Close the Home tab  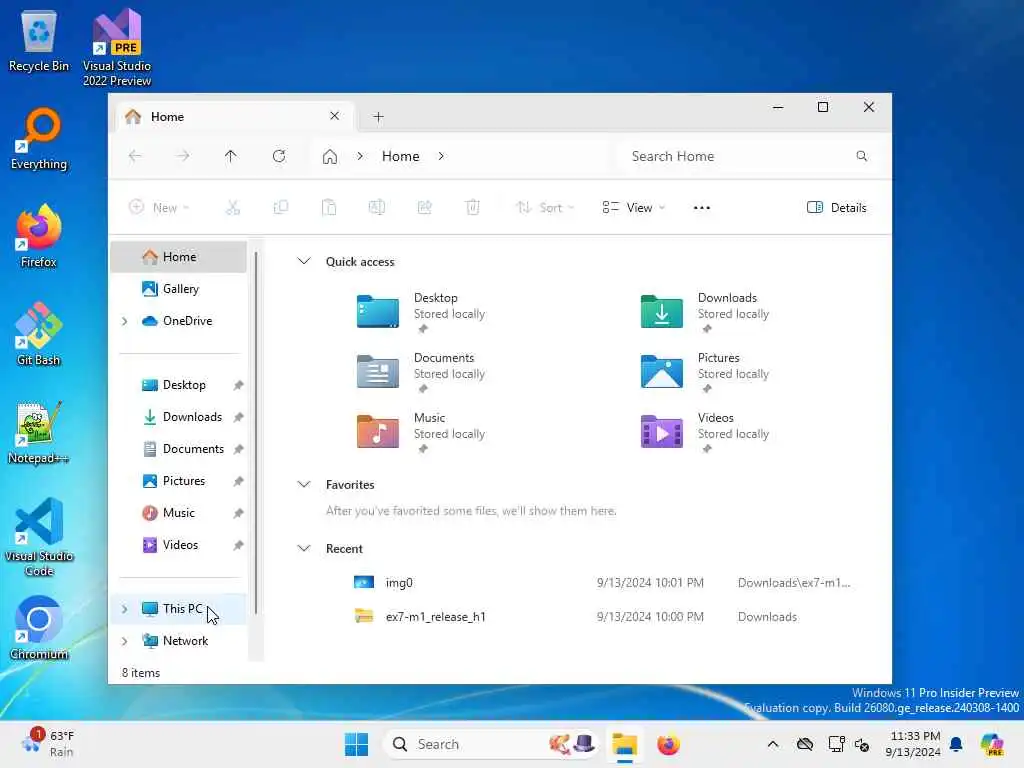(334, 116)
